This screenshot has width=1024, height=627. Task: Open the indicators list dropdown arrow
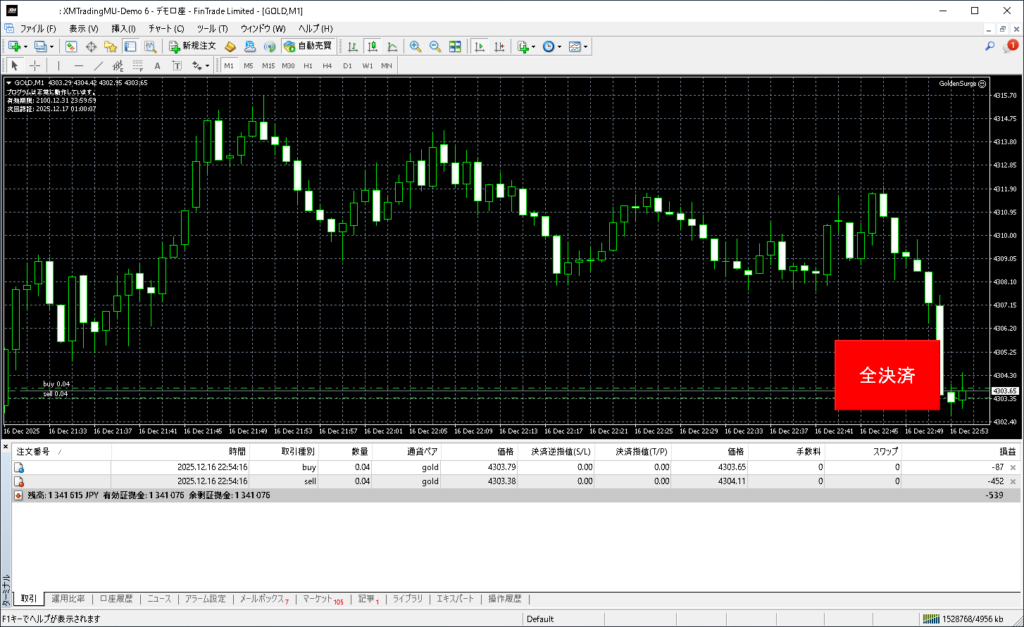(x=534, y=47)
